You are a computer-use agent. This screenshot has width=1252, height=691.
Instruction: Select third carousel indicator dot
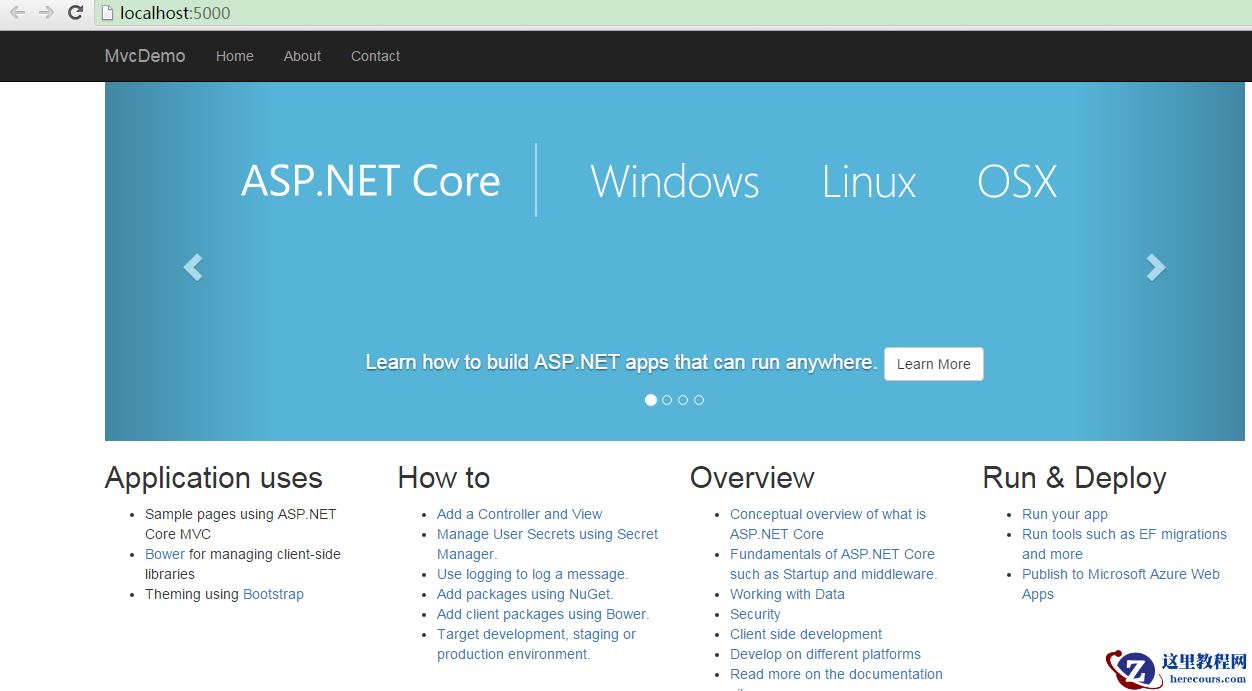click(683, 400)
